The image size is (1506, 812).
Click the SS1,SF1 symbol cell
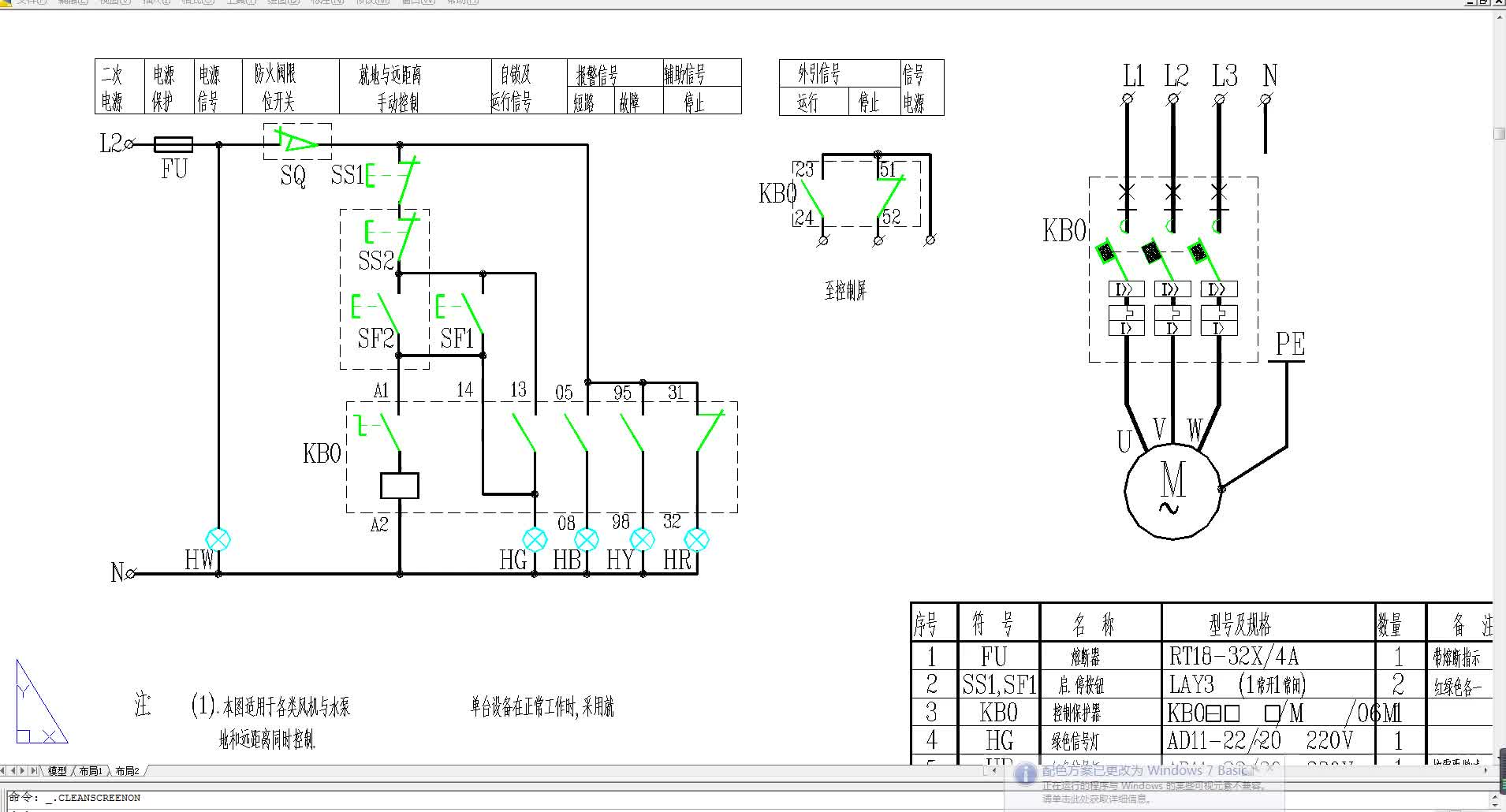tap(999, 683)
